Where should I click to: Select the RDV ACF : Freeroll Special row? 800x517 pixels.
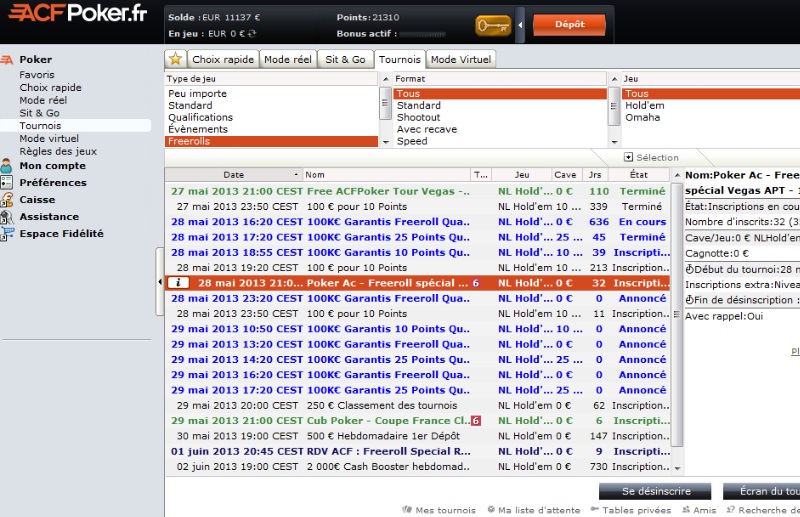pyautogui.click(x=418, y=451)
